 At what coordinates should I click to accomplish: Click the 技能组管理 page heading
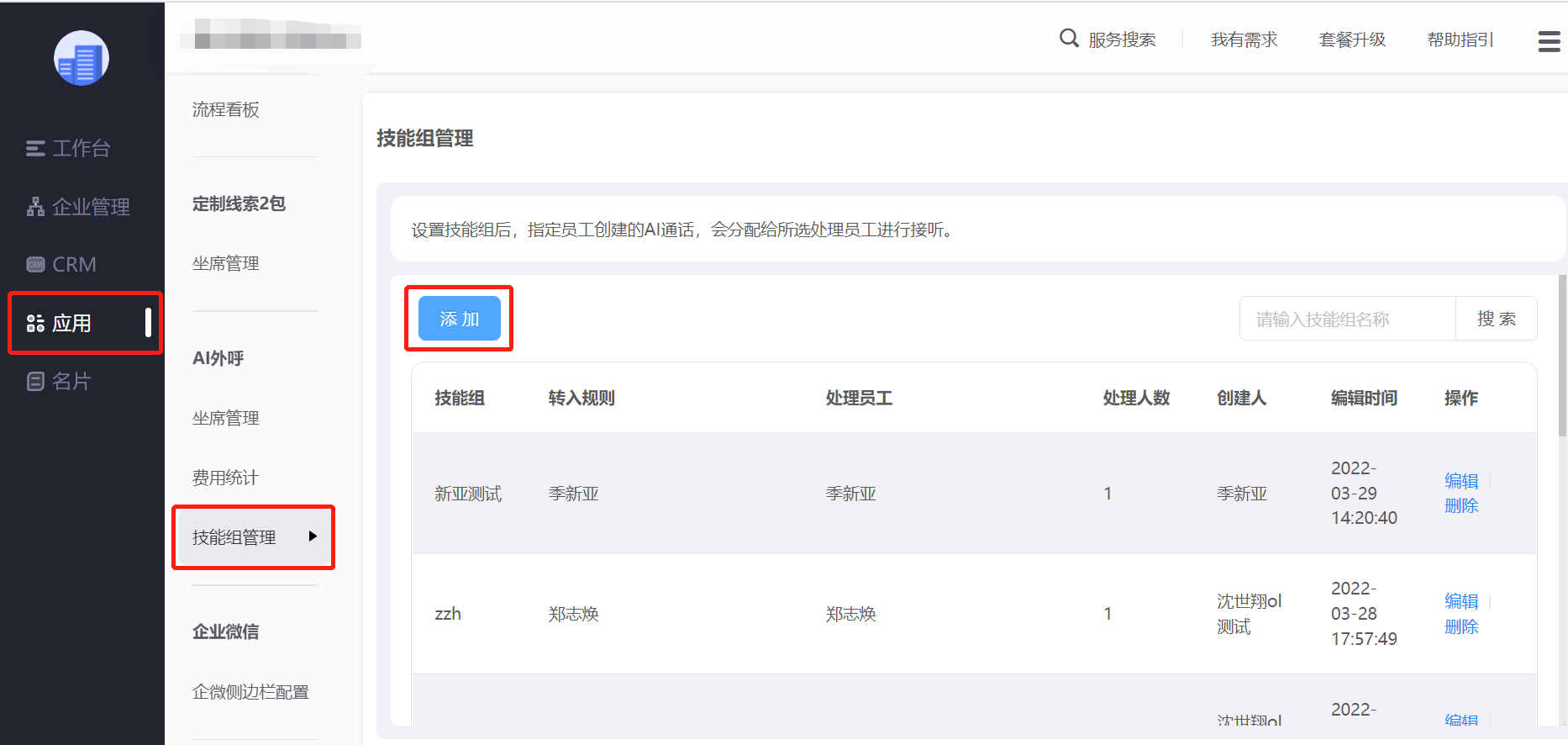pyautogui.click(x=424, y=138)
